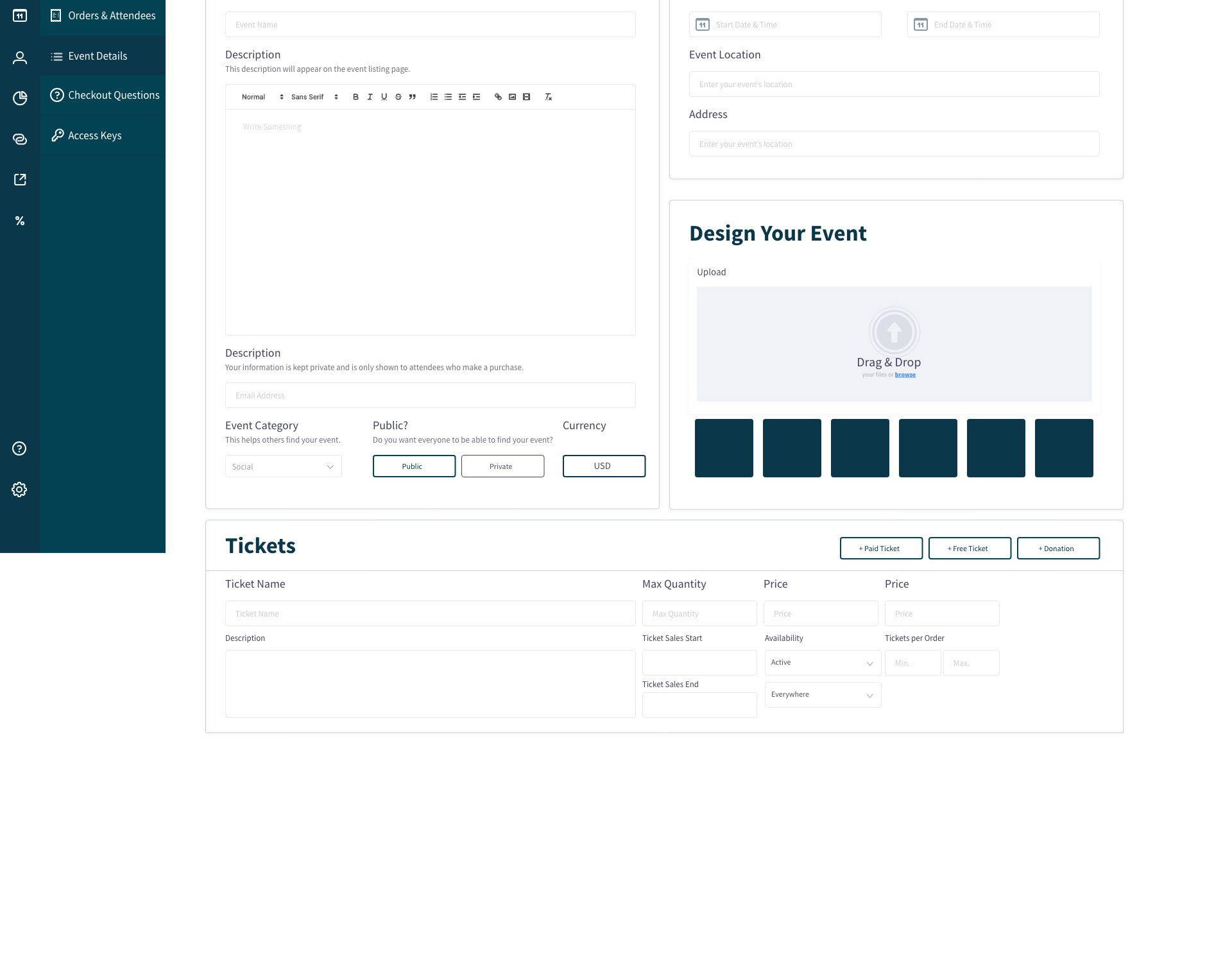
Task: Click the Start Date & Time calendar icon
Action: click(x=703, y=24)
